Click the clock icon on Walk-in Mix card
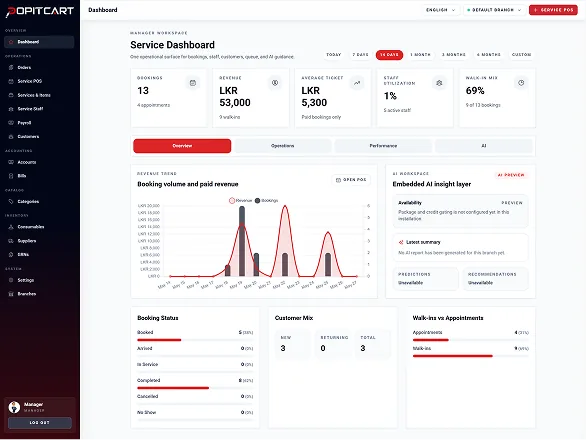The height and width of the screenshot is (440, 586). pyautogui.click(x=521, y=83)
